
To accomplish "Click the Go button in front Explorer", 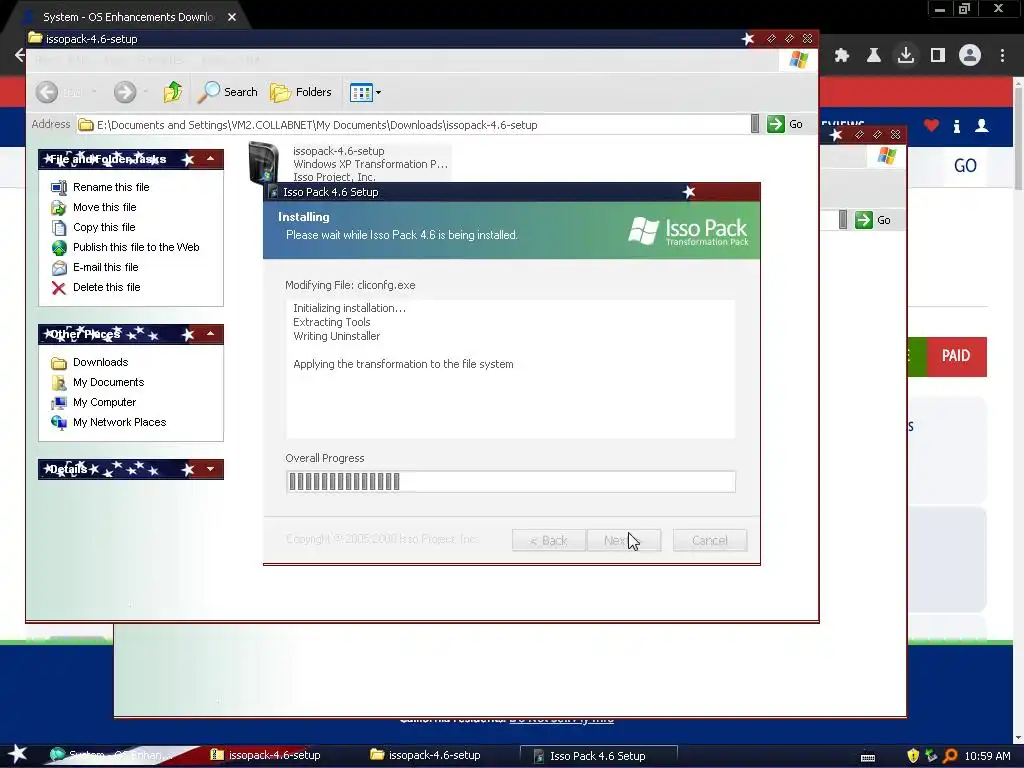I will pyautogui.click(x=785, y=124).
